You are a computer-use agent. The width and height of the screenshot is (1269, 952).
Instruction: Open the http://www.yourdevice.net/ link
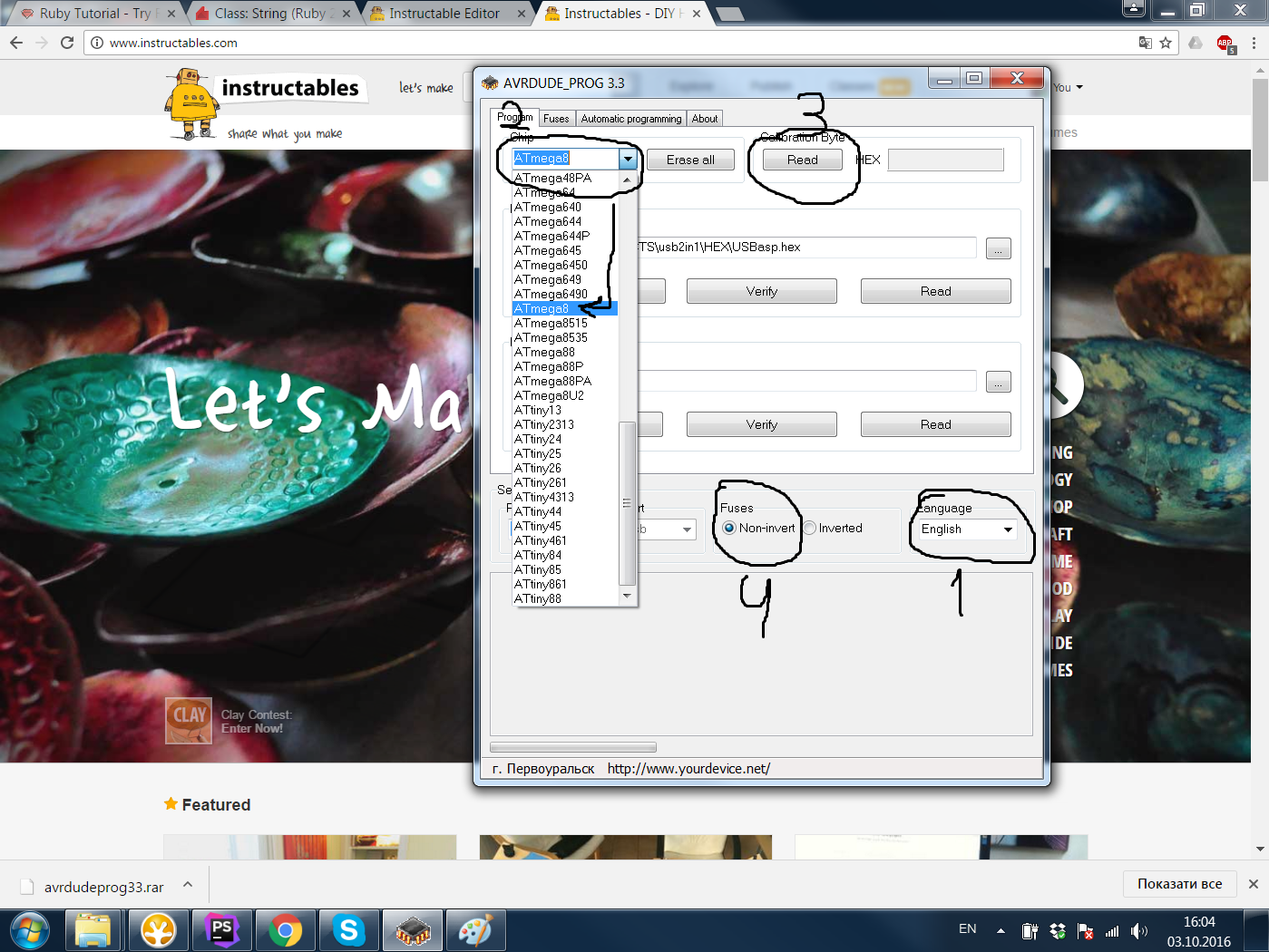pyautogui.click(x=688, y=769)
